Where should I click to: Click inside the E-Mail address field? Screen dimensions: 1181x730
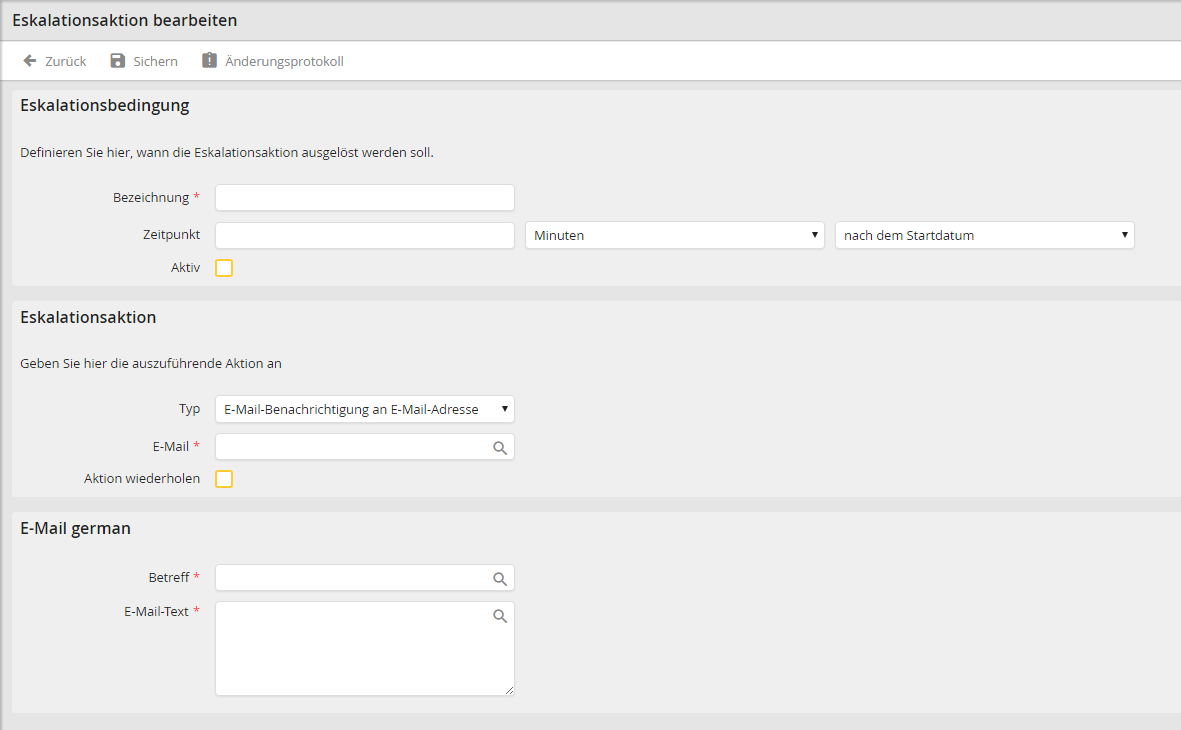(350, 447)
